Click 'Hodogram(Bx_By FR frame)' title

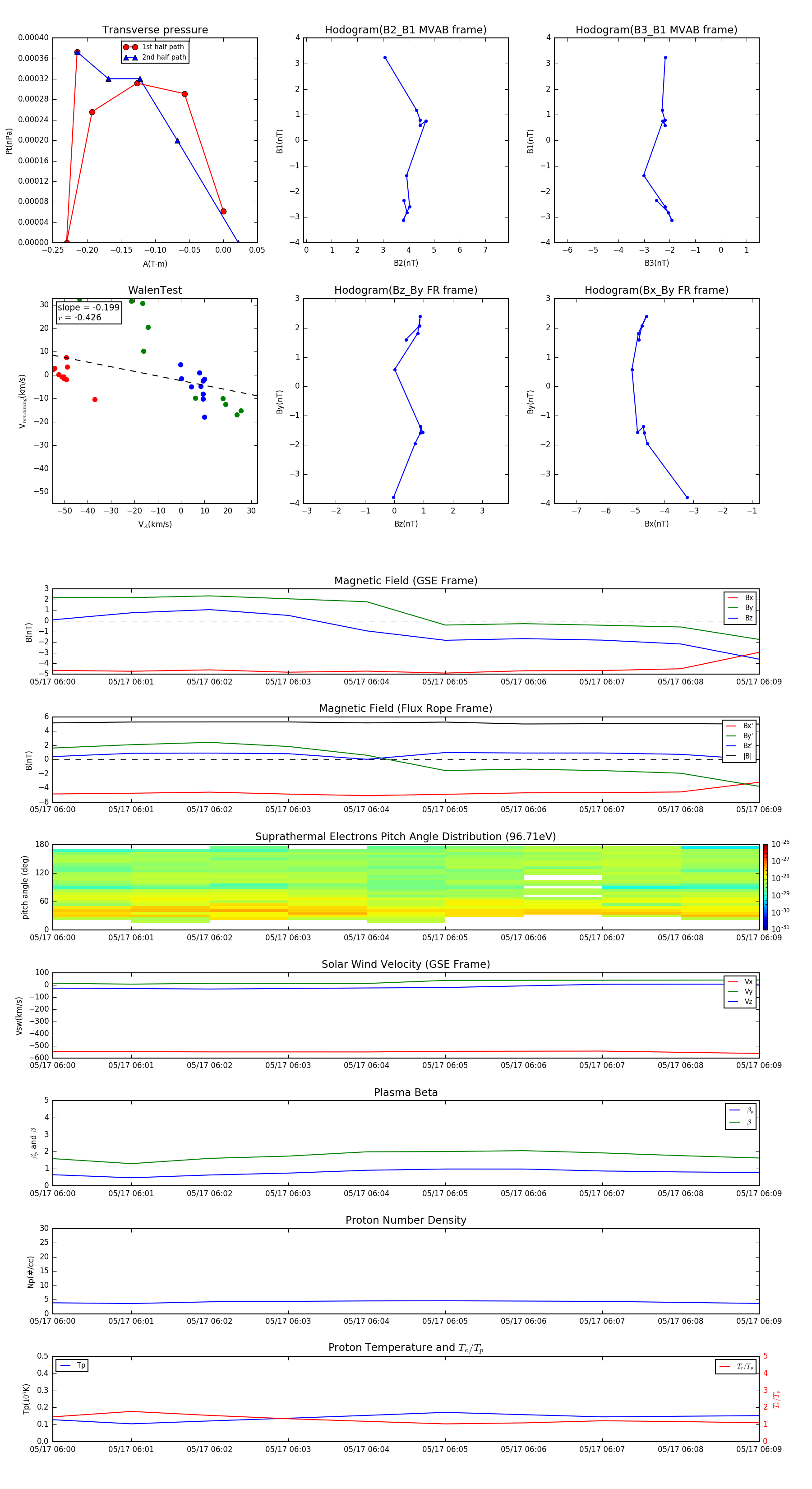pyautogui.click(x=656, y=290)
